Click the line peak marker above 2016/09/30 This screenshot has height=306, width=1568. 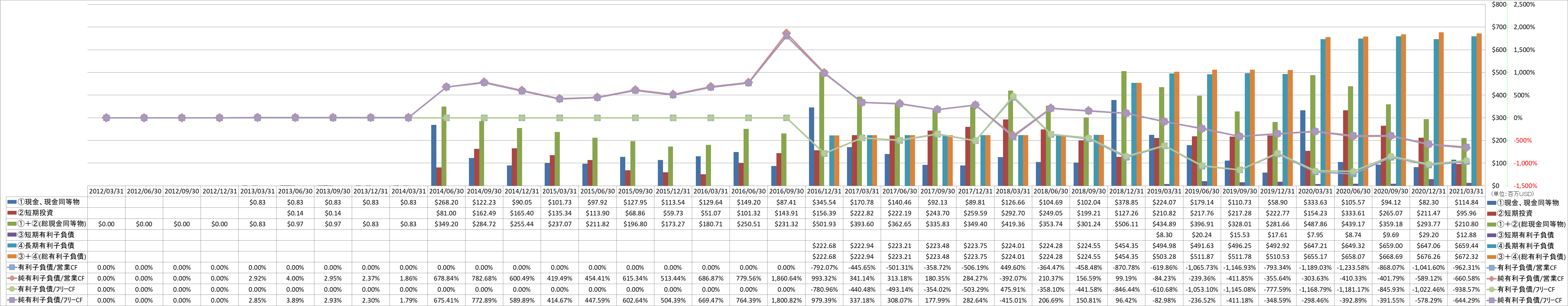(x=786, y=34)
